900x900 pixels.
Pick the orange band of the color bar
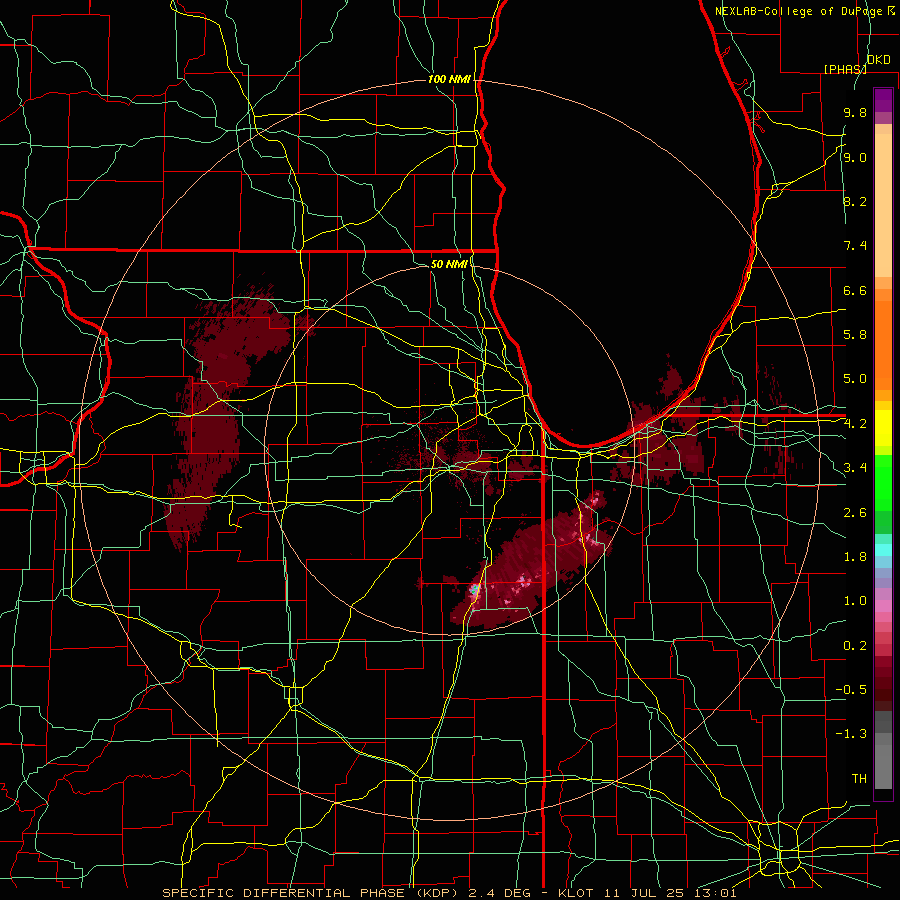pyautogui.click(x=883, y=344)
